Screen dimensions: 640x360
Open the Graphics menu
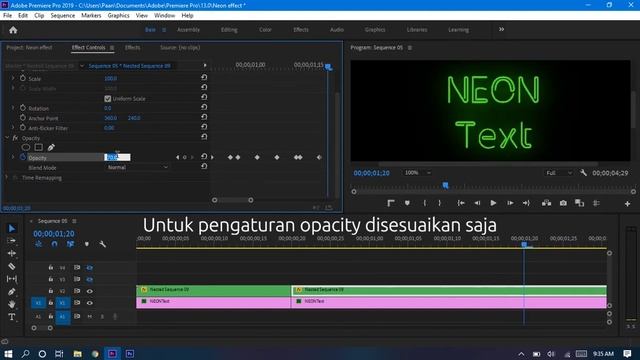[118, 16]
